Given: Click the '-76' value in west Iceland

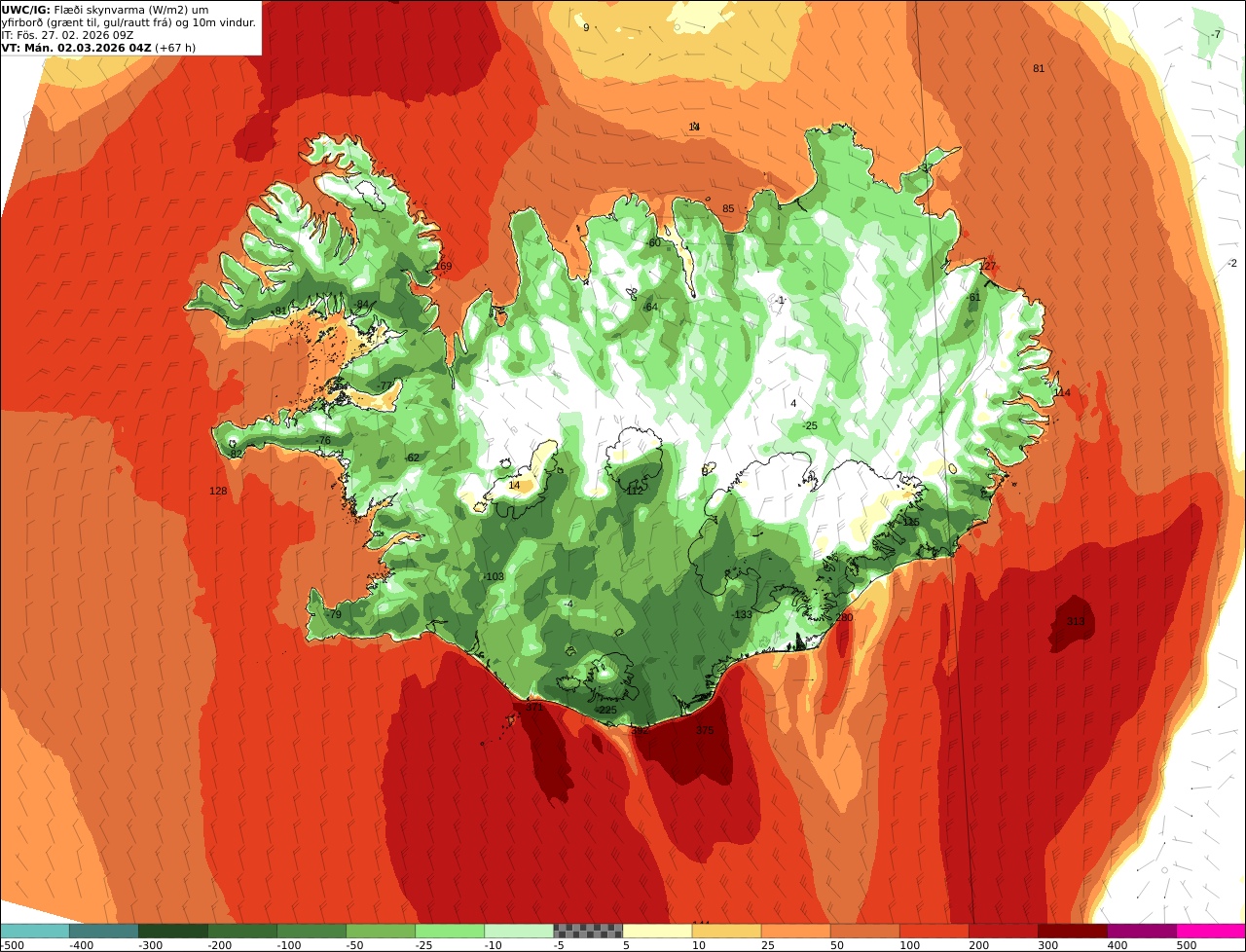Looking at the screenshot, I should coord(323,440).
